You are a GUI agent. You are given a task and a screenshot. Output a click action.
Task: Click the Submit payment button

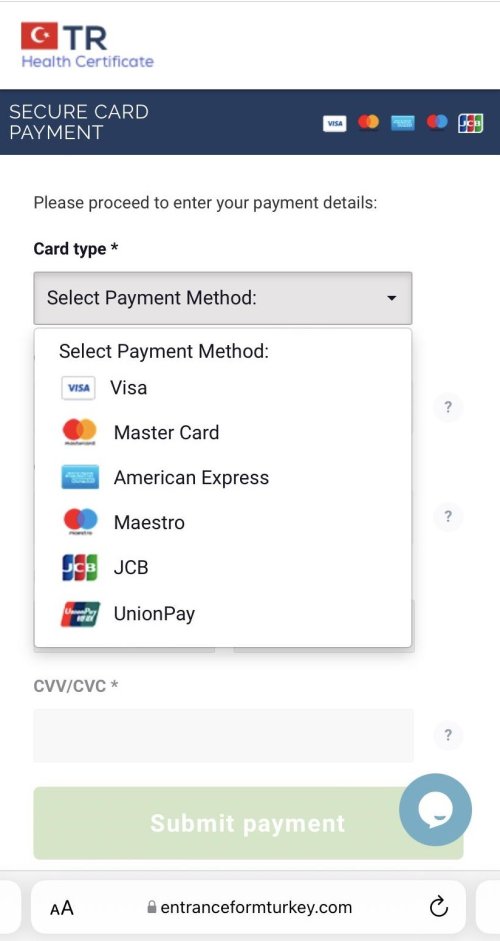248,823
